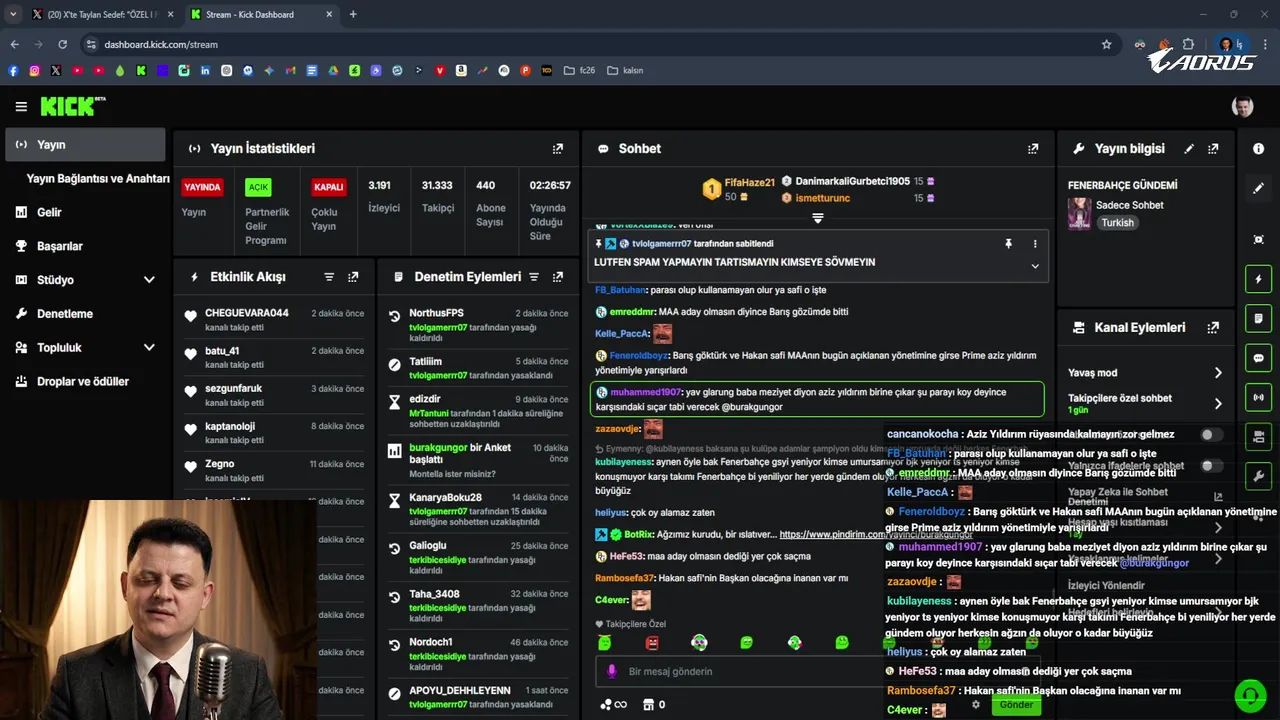Expand the chat leaderboard with the arrow below it

click(818, 218)
